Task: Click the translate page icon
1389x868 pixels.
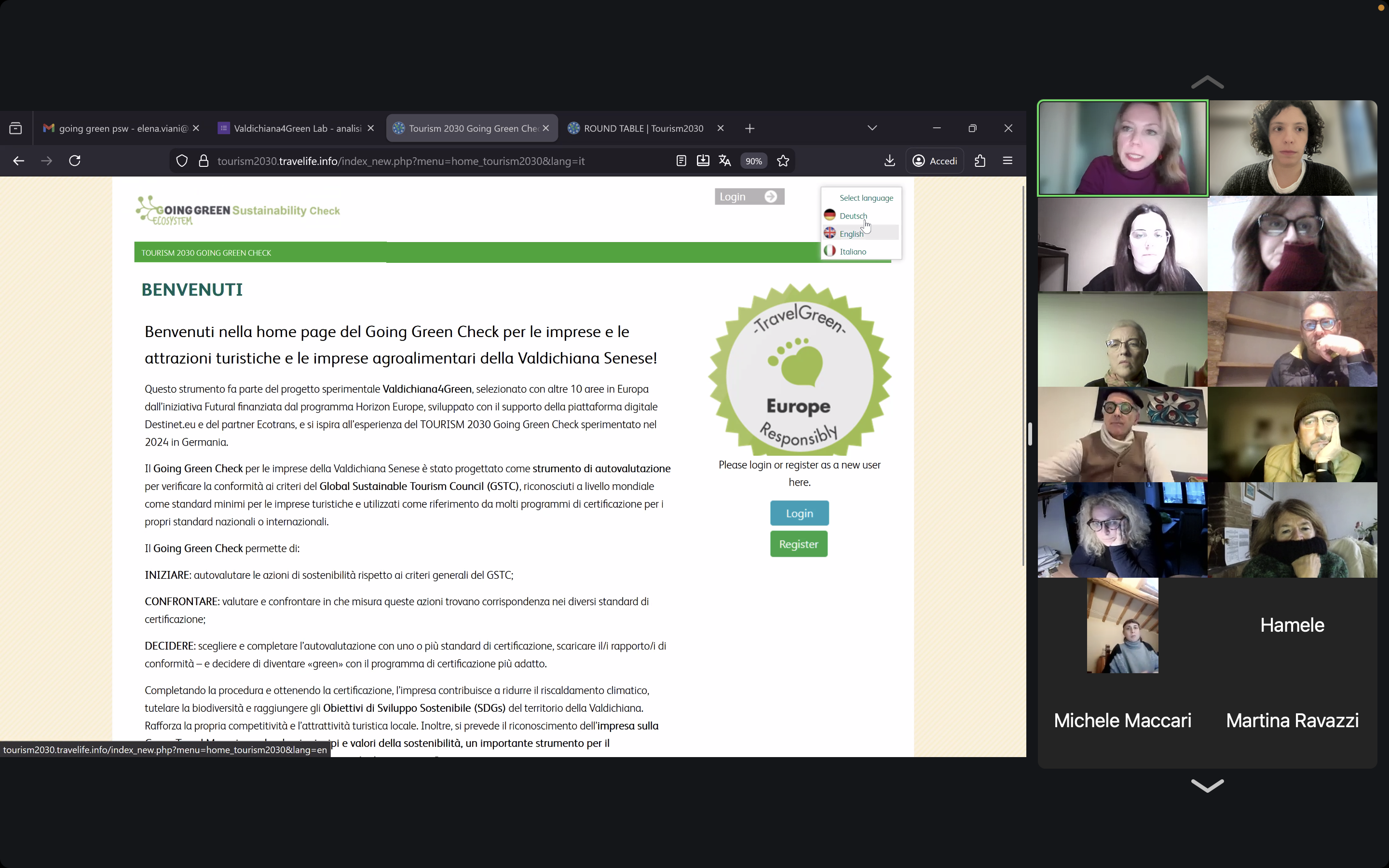Action: [724, 161]
